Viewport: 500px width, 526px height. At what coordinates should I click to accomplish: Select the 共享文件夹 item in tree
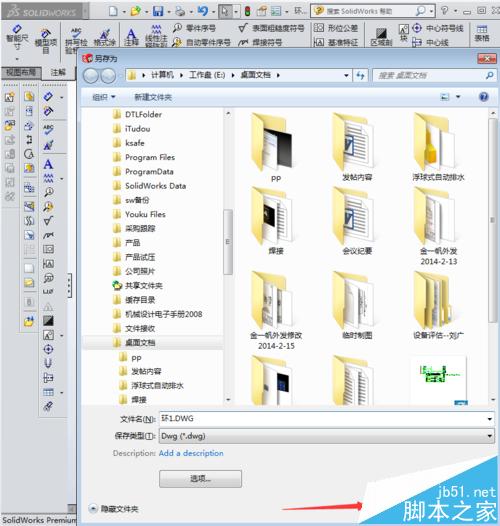(138, 285)
